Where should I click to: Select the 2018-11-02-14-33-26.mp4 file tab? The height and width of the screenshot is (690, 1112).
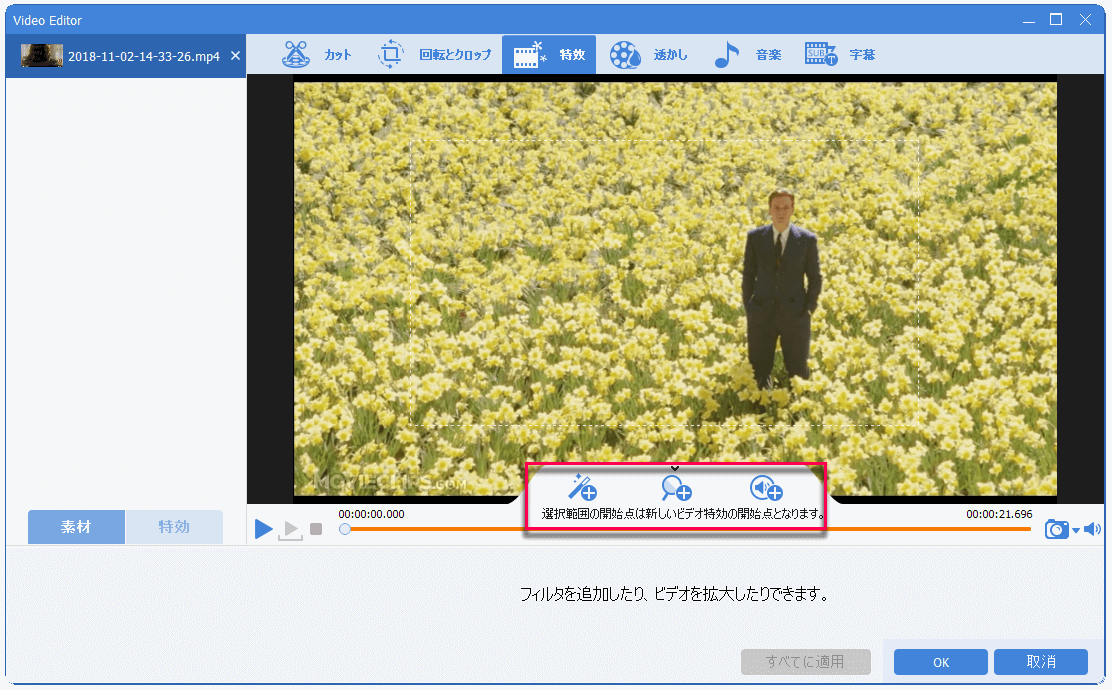pos(126,56)
